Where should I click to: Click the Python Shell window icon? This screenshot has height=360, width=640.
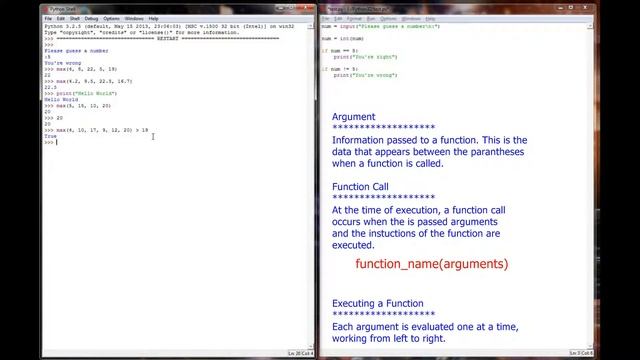(x=46, y=9)
